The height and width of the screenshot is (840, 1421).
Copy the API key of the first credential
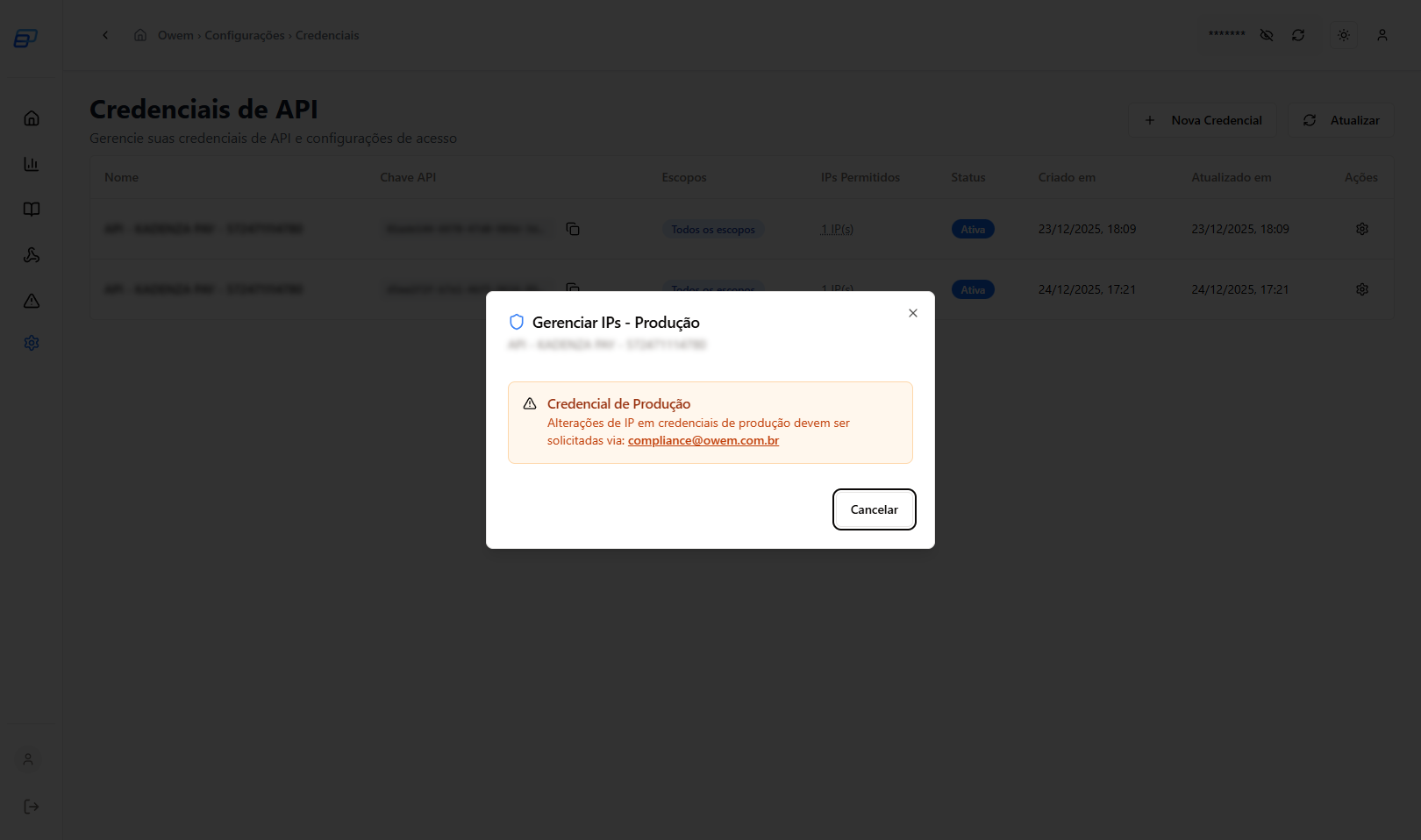coord(573,228)
